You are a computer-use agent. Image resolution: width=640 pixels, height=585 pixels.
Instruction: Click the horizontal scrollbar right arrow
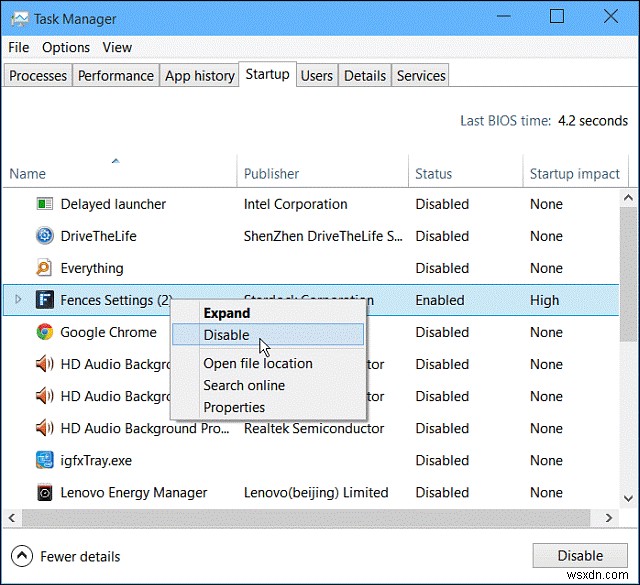coord(609,518)
